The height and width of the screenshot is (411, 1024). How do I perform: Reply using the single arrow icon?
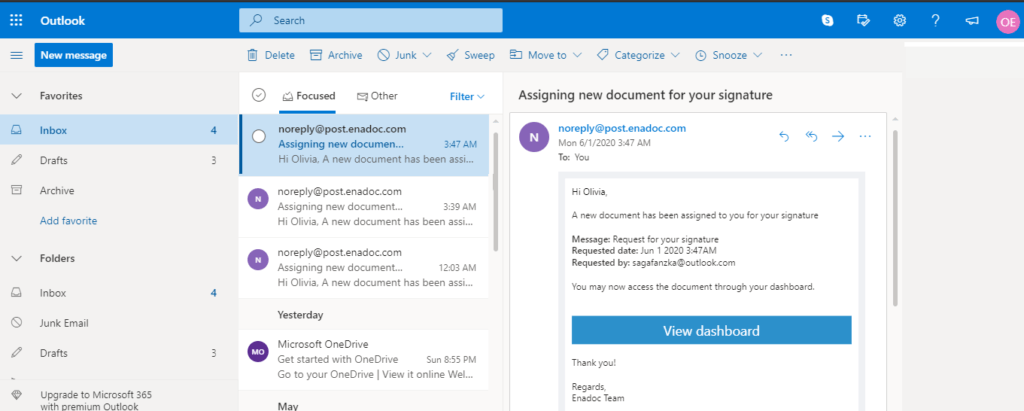784,136
